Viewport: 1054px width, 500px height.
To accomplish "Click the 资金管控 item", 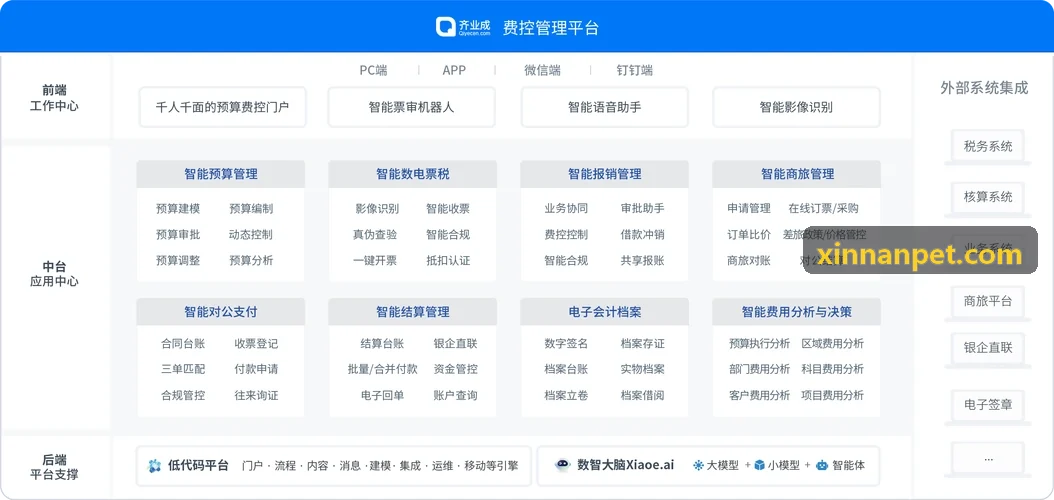I will pos(456,370).
